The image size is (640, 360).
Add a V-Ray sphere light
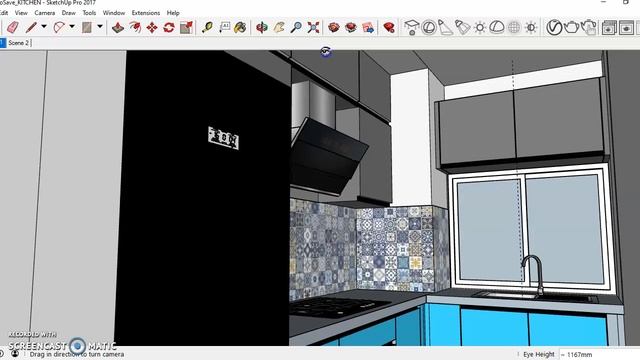point(429,27)
